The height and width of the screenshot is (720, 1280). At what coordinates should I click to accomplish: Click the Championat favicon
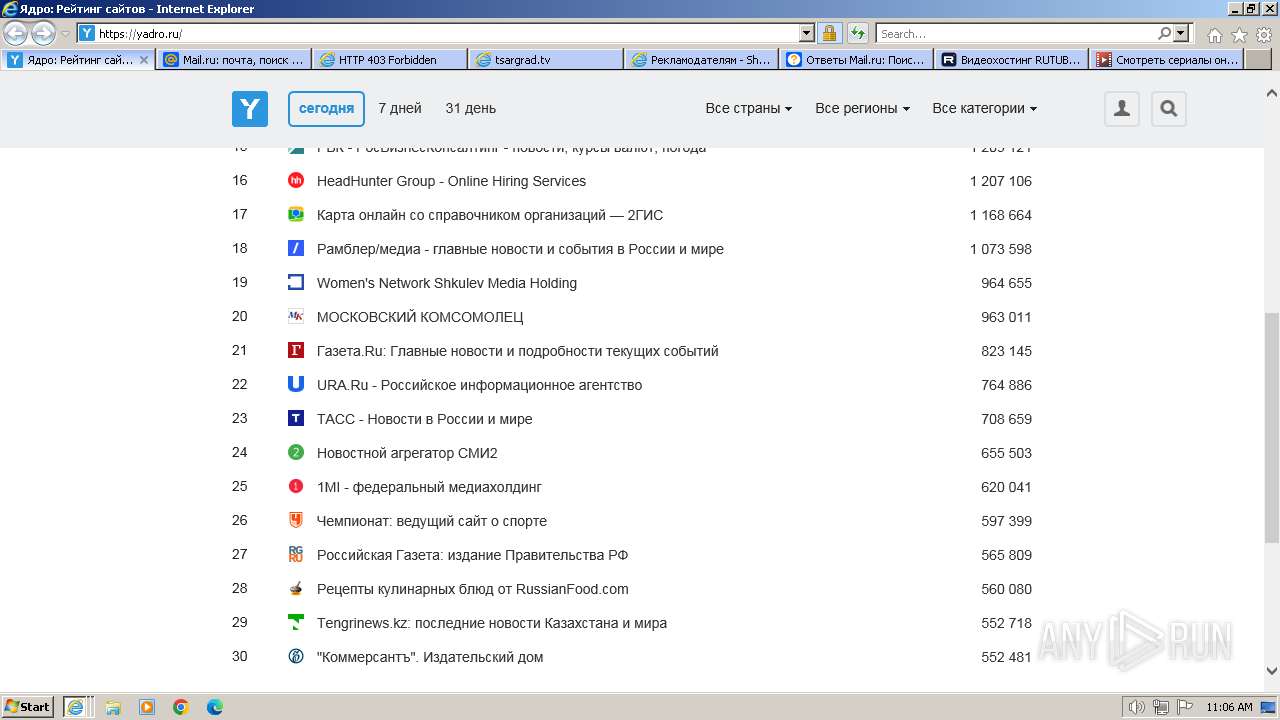(296, 521)
